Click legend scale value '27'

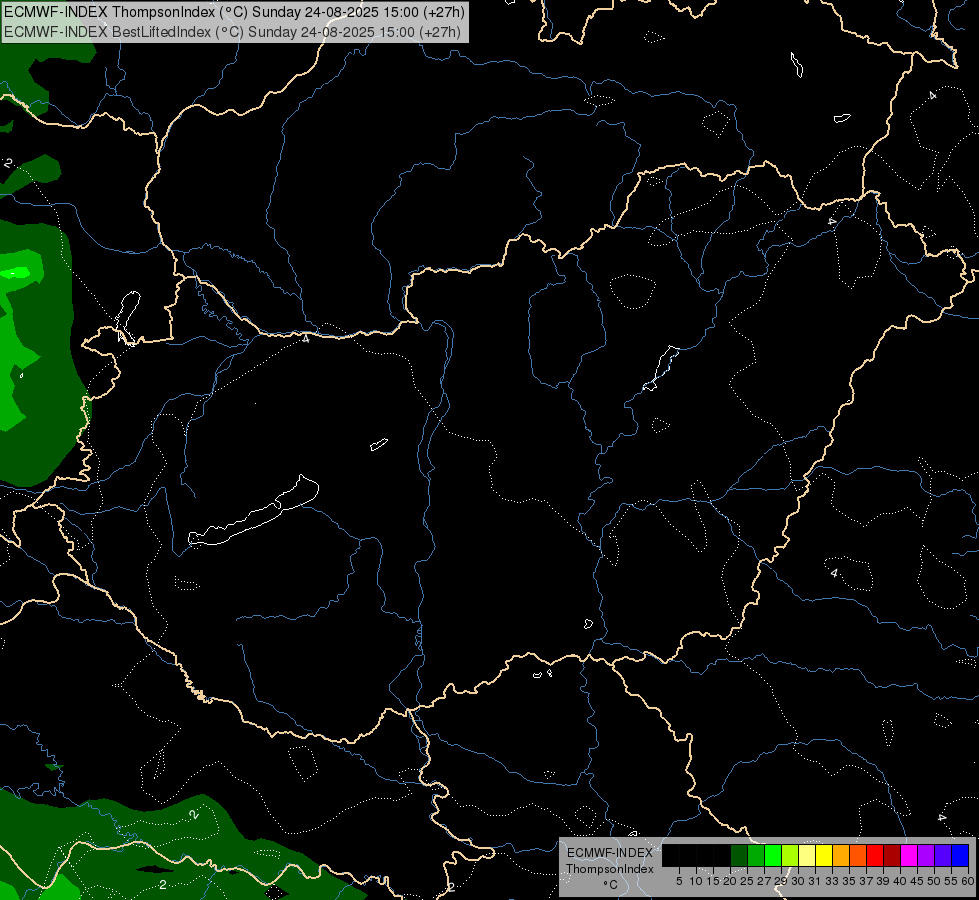(764, 881)
